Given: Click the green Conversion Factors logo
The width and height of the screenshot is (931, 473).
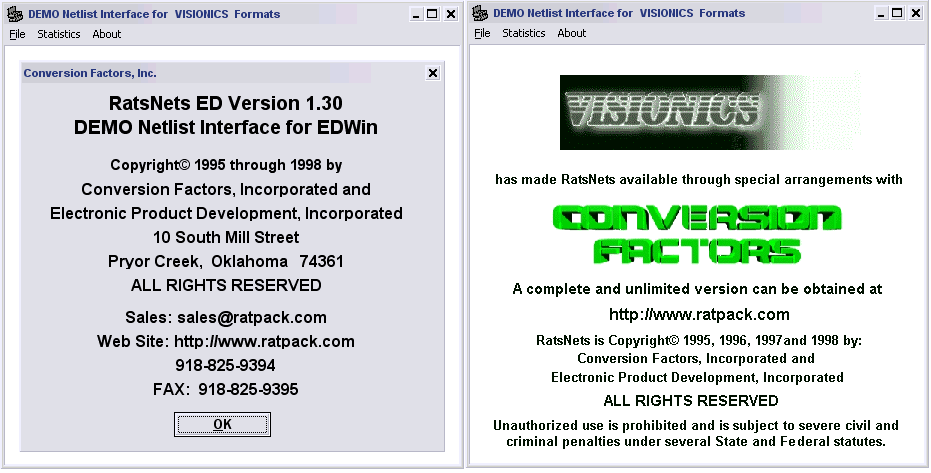Looking at the screenshot, I should coord(698,233).
